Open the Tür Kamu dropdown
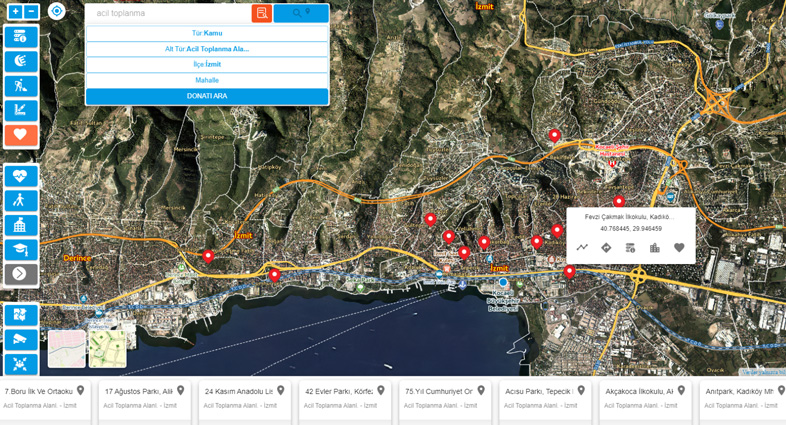 tap(207, 33)
